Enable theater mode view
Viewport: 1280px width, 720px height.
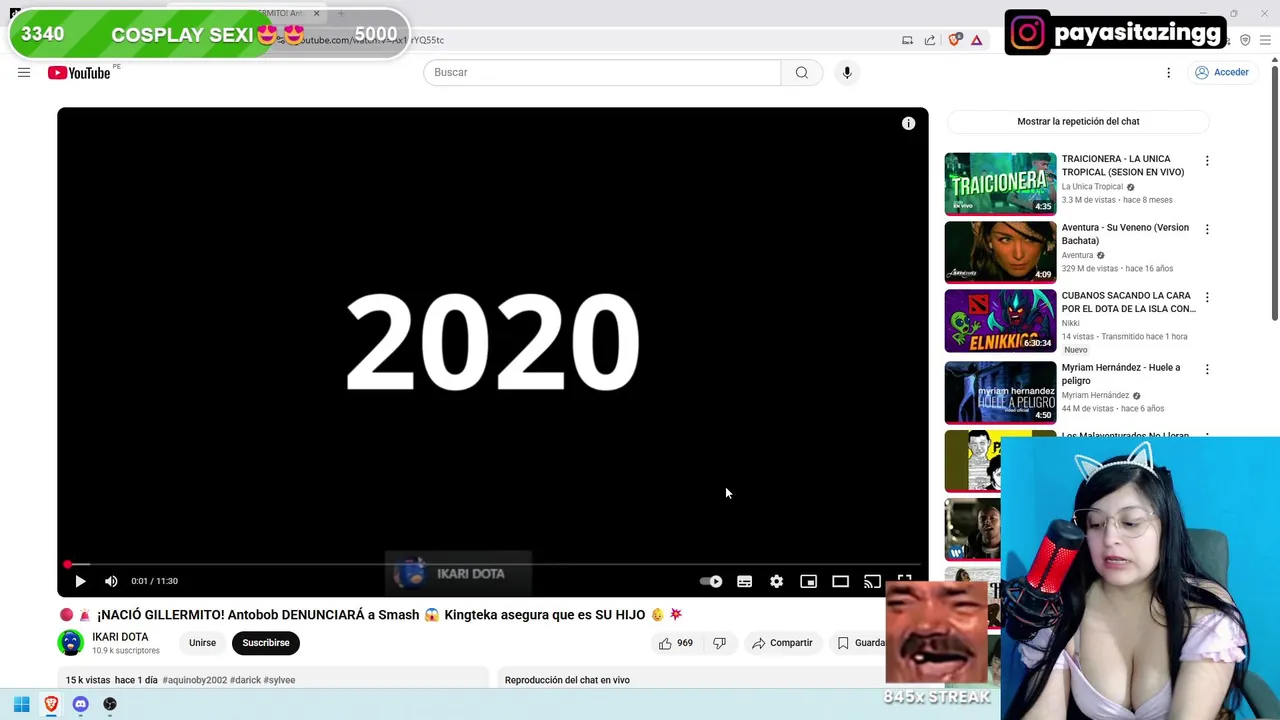pyautogui.click(x=840, y=581)
